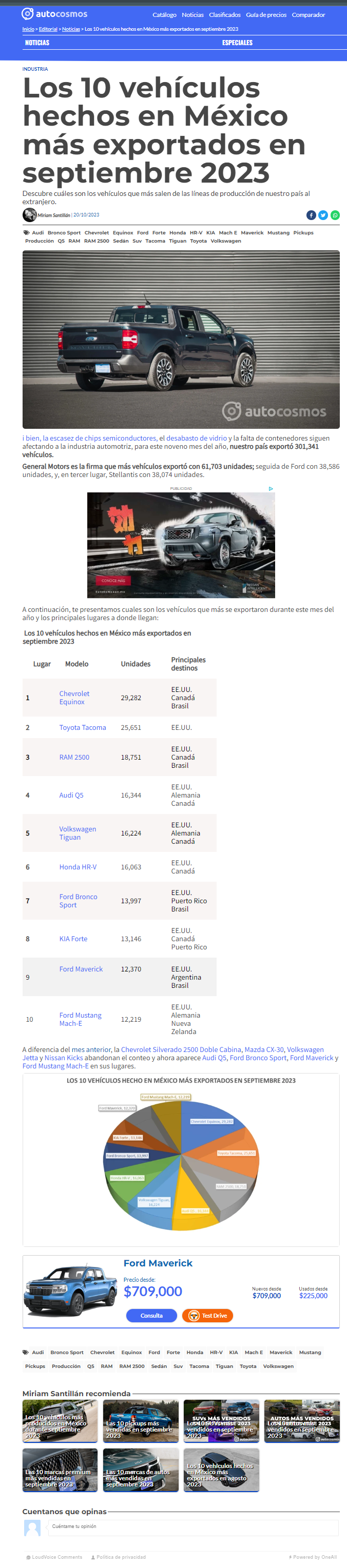Share article on Facebook icon
This screenshot has width=347, height=1568.
311,215
